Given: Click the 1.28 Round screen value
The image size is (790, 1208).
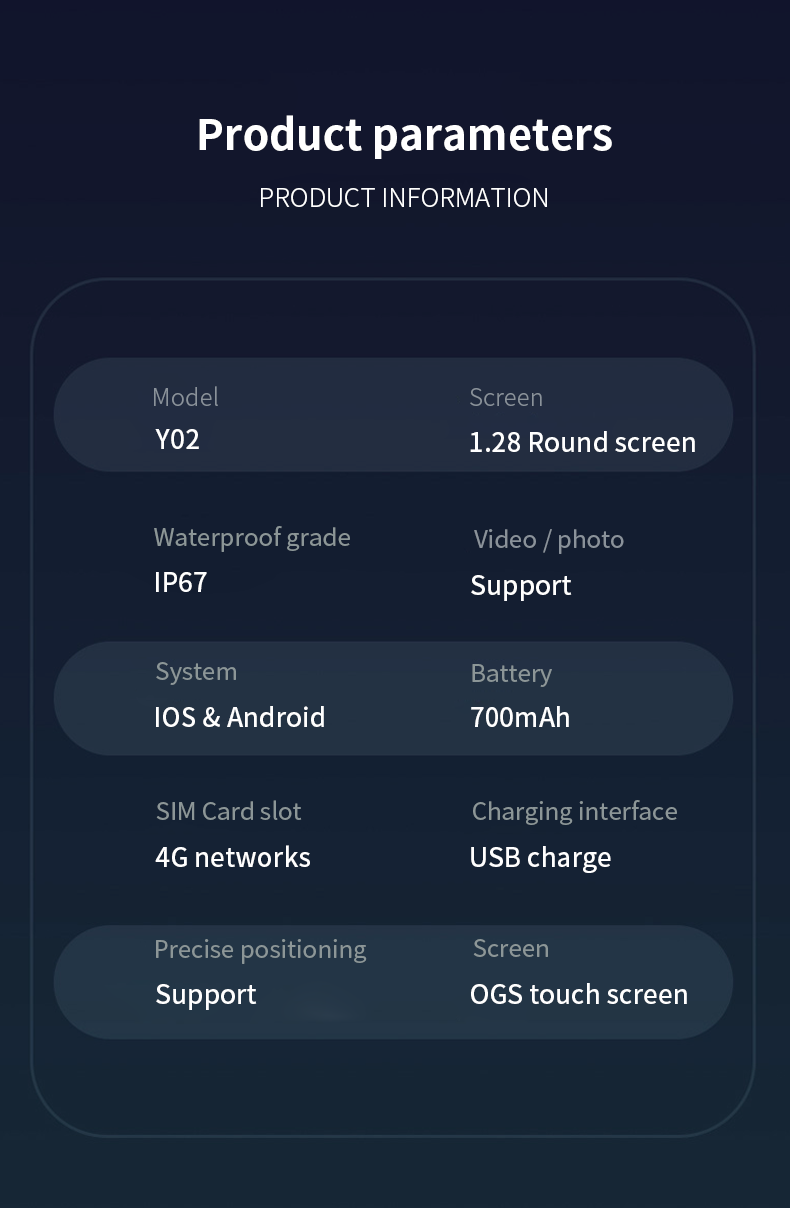Looking at the screenshot, I should click(582, 442).
